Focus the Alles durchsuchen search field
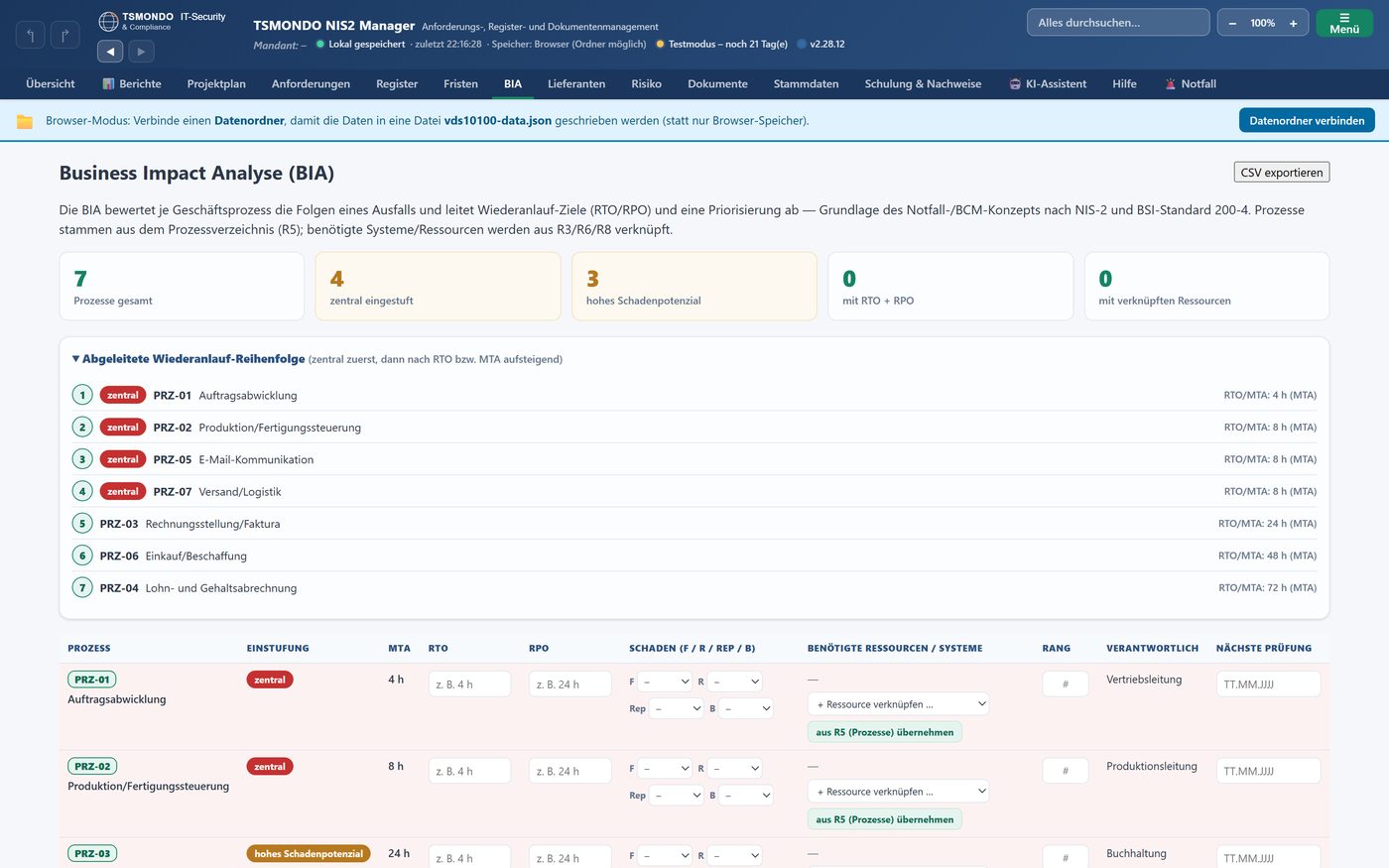 tap(1118, 23)
